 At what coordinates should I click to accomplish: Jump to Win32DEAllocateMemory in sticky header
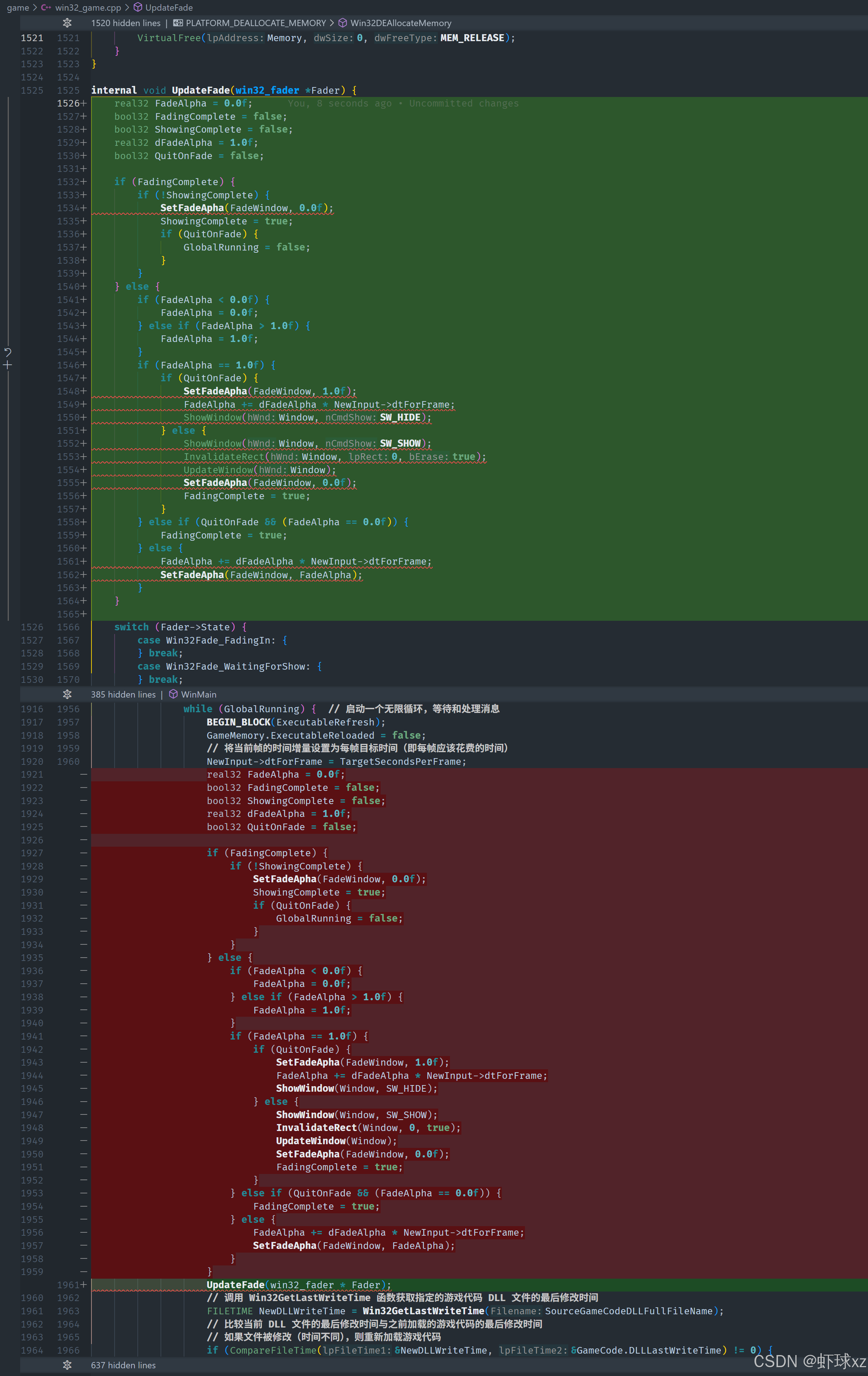[x=400, y=23]
